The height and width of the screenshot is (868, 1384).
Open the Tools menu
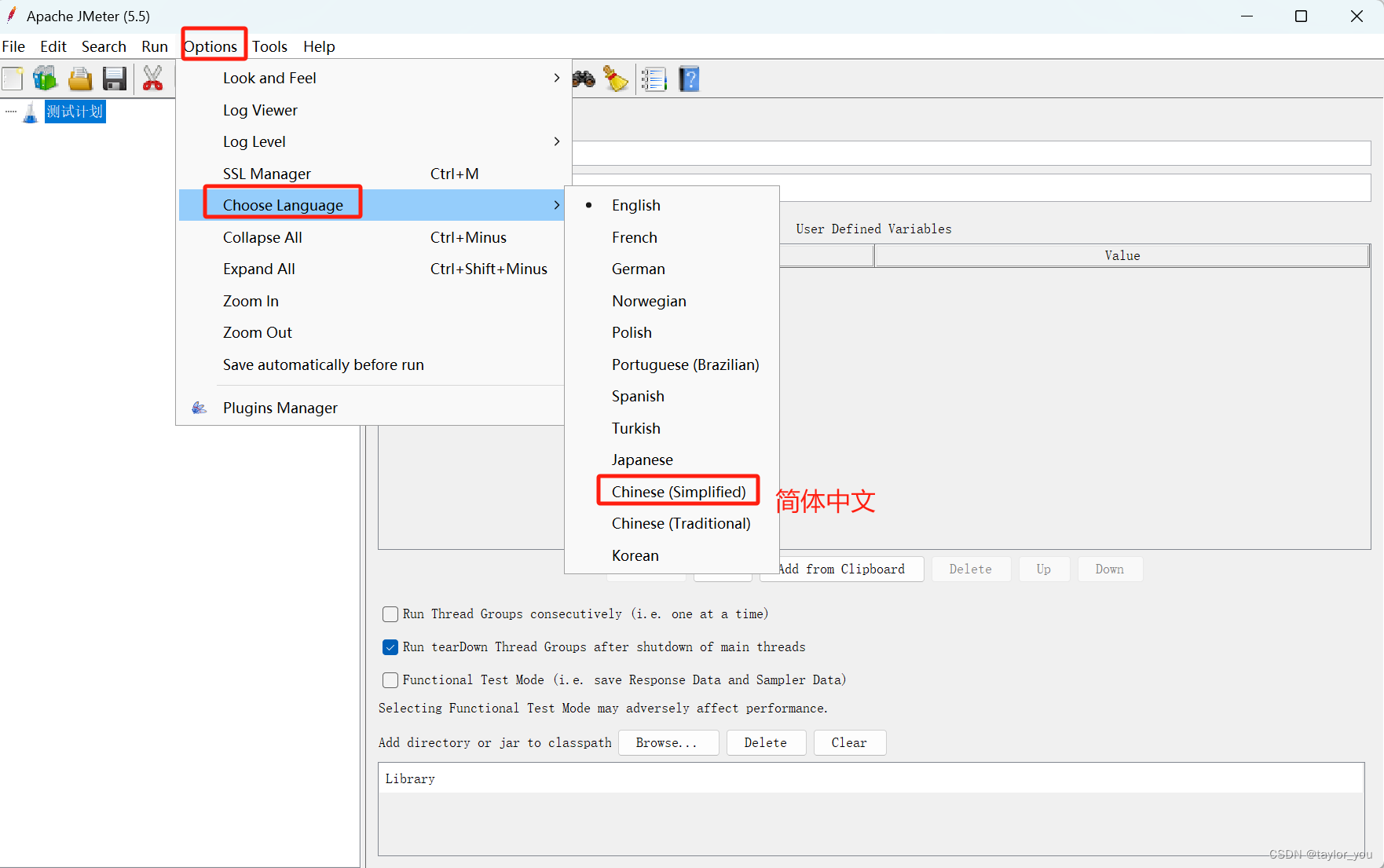269,46
